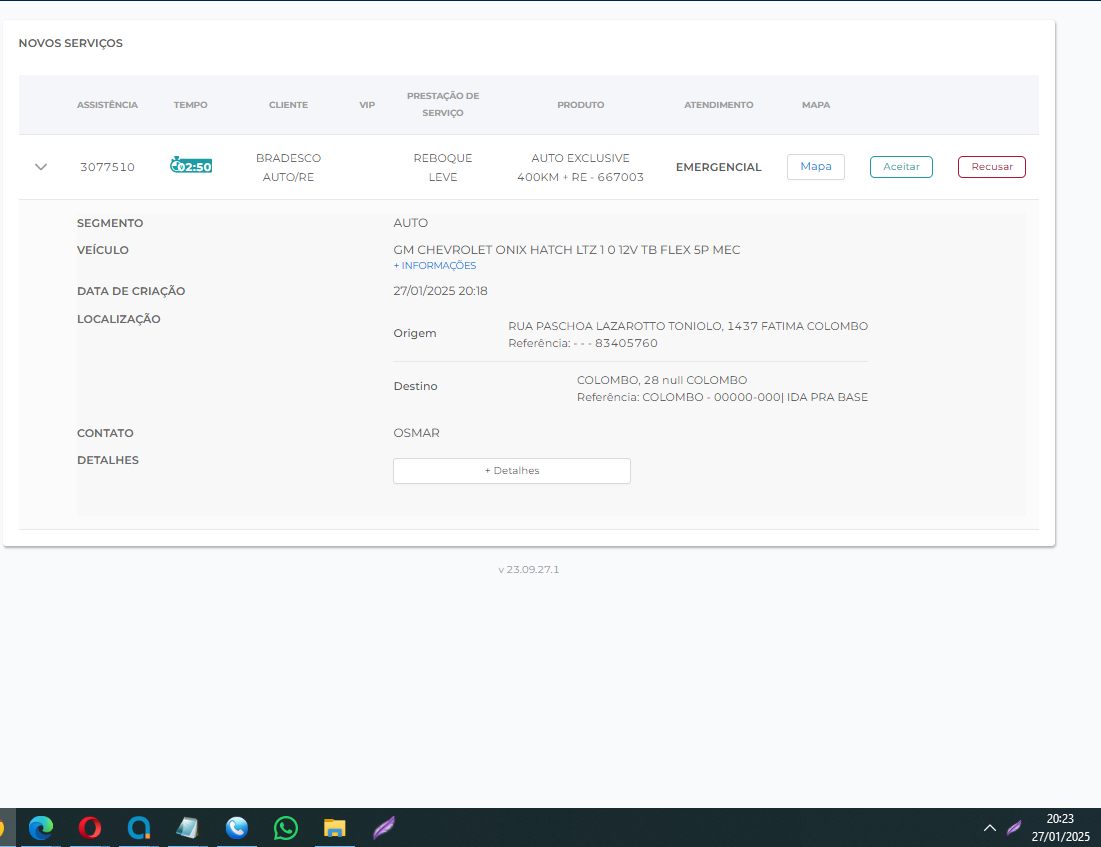Open the blue phone app in taskbar

(x=237, y=828)
